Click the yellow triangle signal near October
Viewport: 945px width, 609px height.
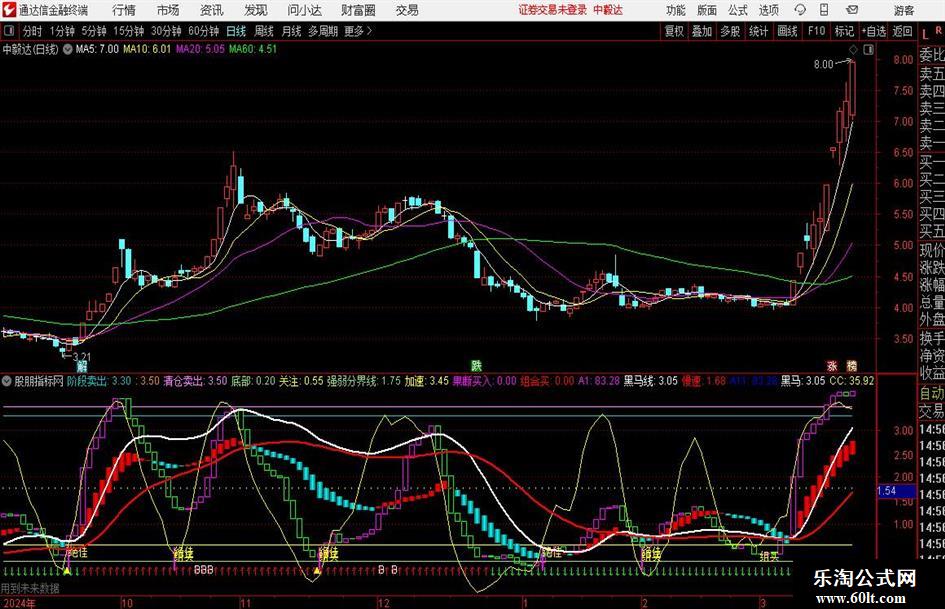point(68,570)
